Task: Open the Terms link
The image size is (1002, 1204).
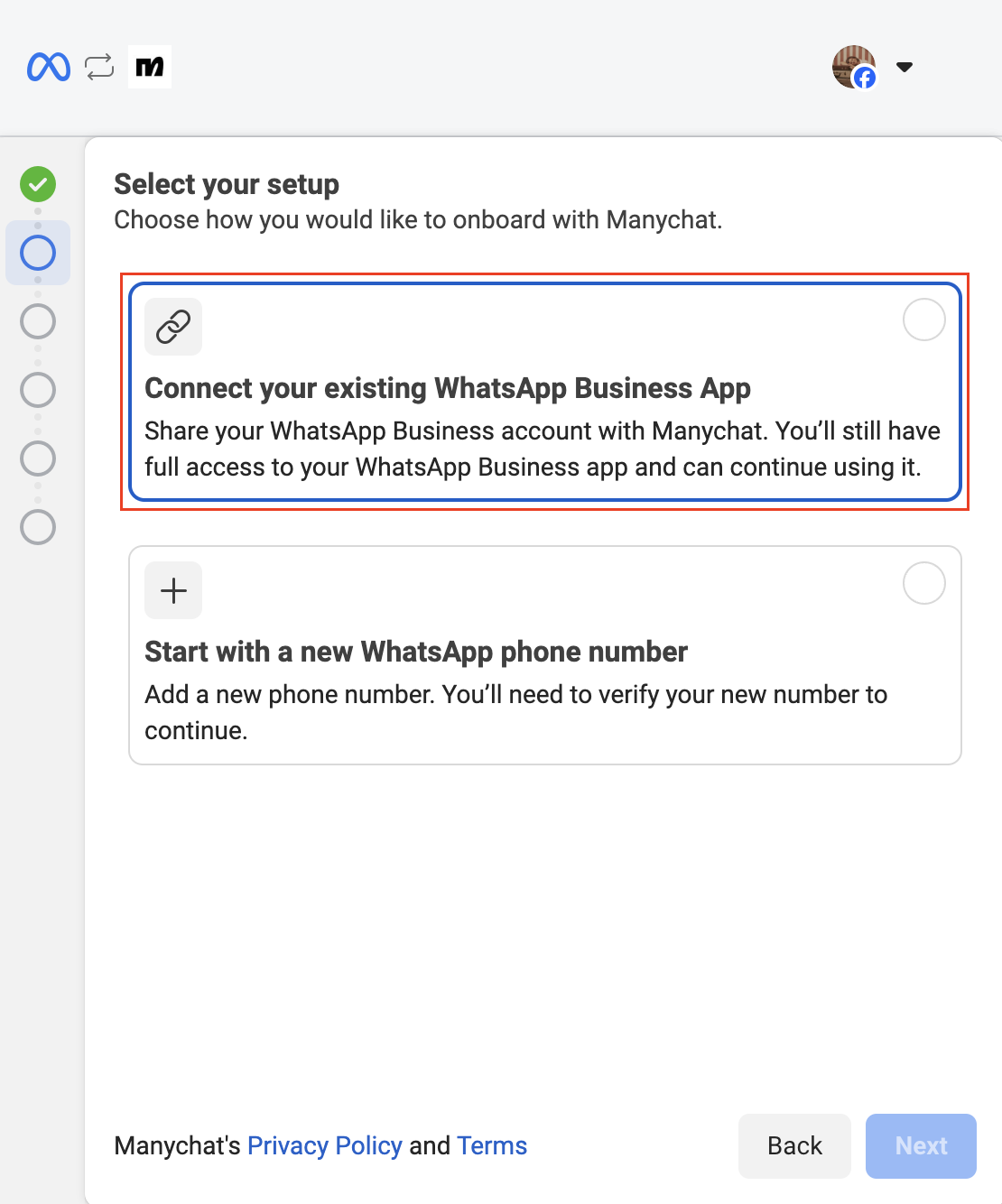Action: pos(492,1145)
